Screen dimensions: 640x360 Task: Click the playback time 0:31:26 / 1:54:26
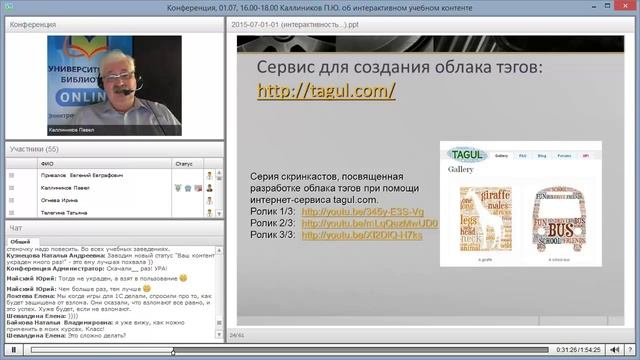point(578,350)
